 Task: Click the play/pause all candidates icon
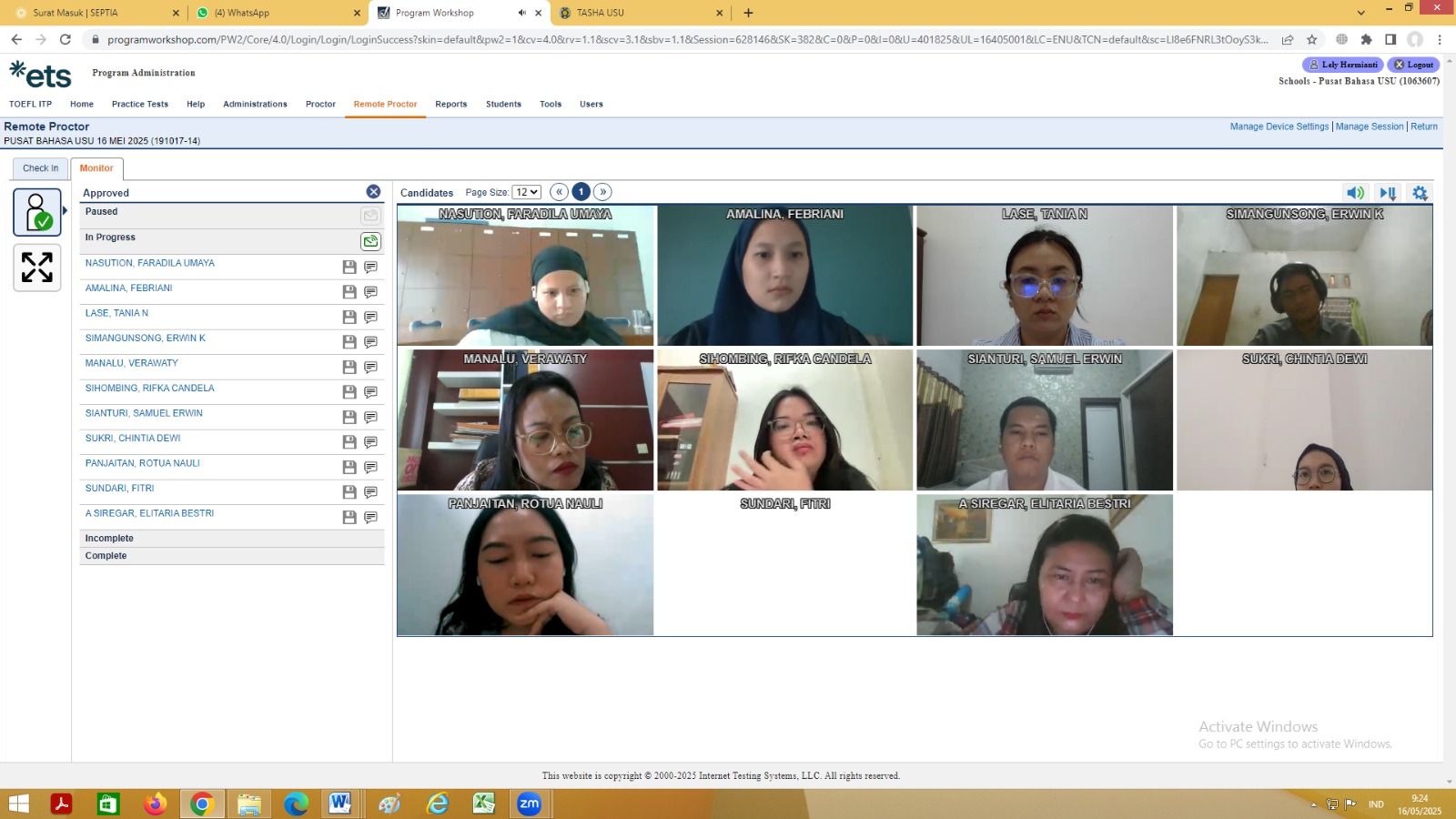pyautogui.click(x=1388, y=193)
